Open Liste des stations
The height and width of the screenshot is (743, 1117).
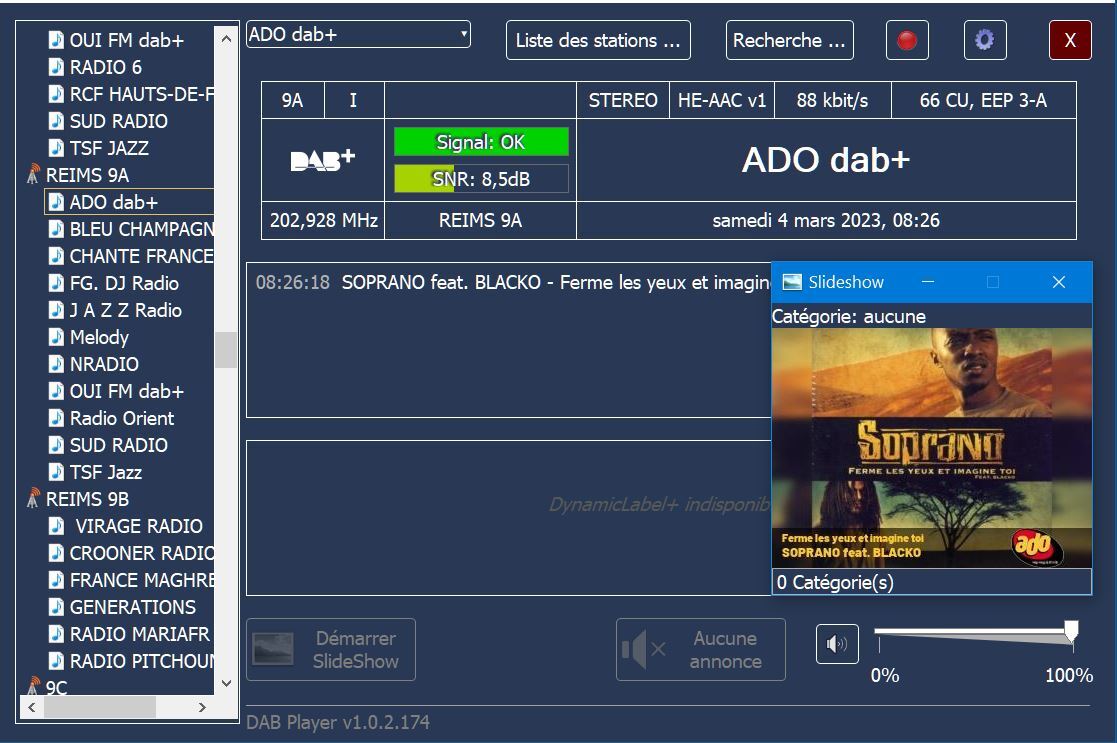tap(598, 40)
